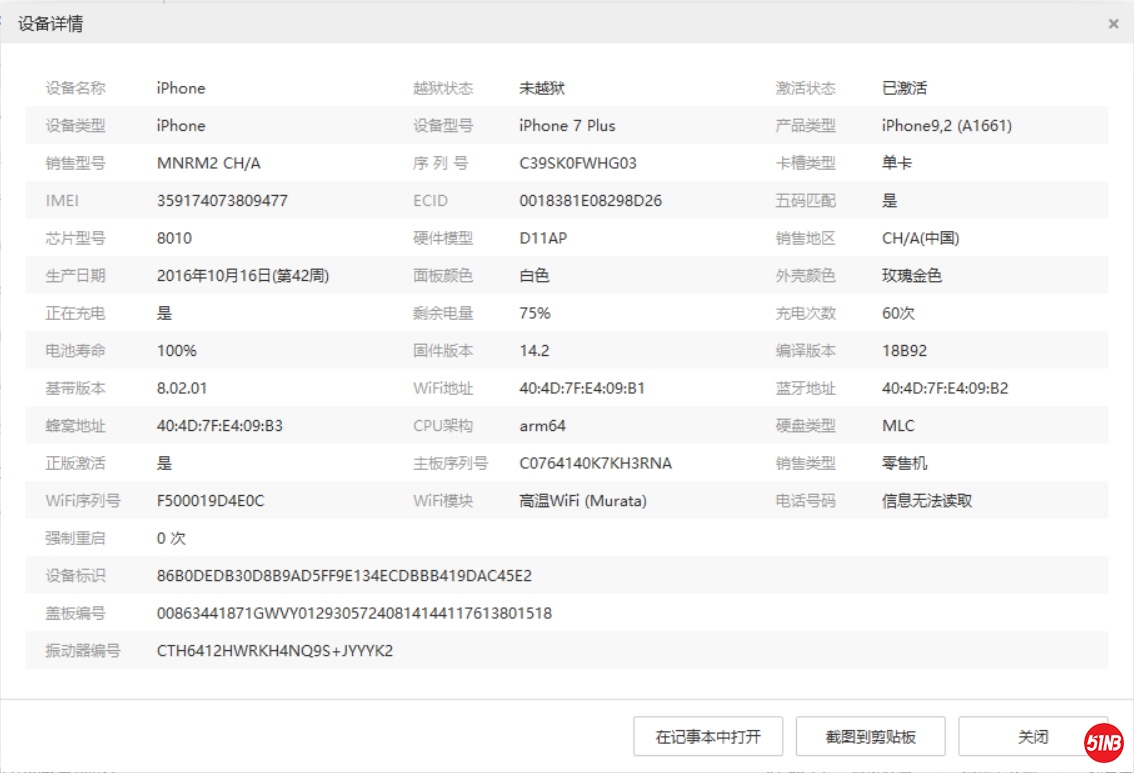Select the 面板颜色 value 白色
The image size is (1134, 773).
point(534,276)
